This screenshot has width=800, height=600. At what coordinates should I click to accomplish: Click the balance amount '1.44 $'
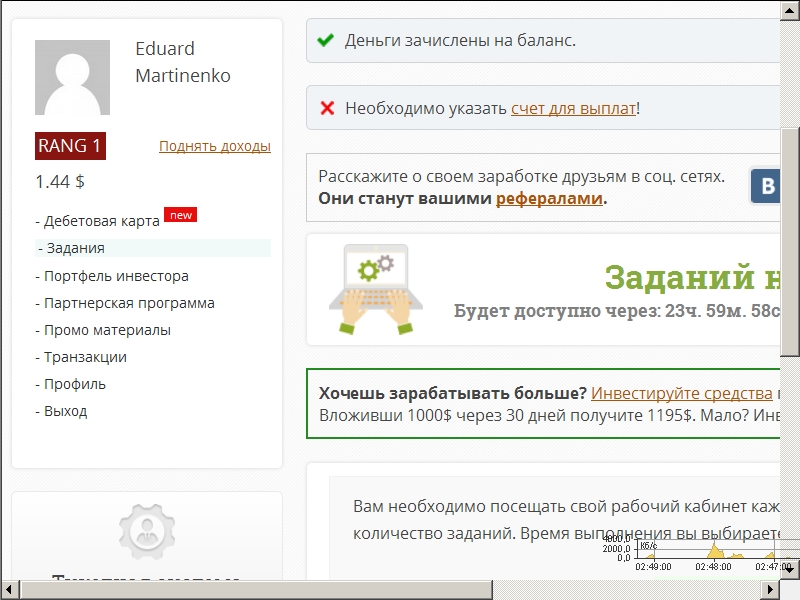60,182
